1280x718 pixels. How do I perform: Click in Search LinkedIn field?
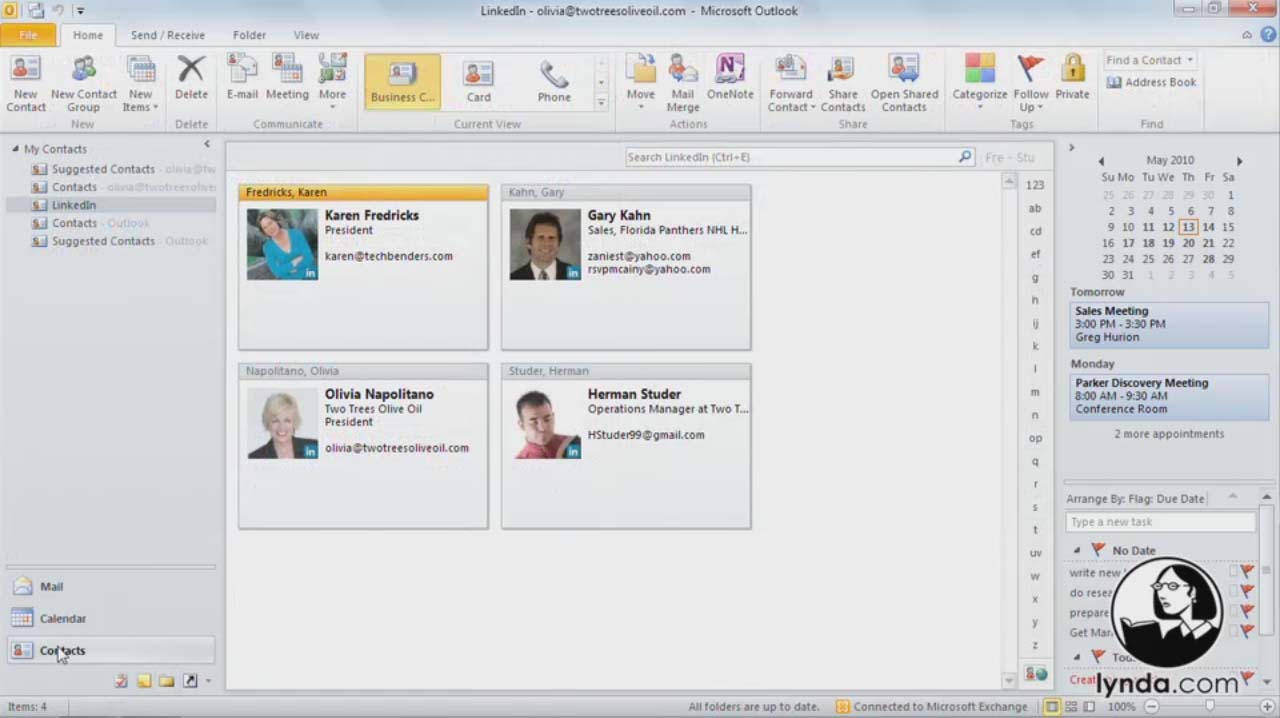790,157
